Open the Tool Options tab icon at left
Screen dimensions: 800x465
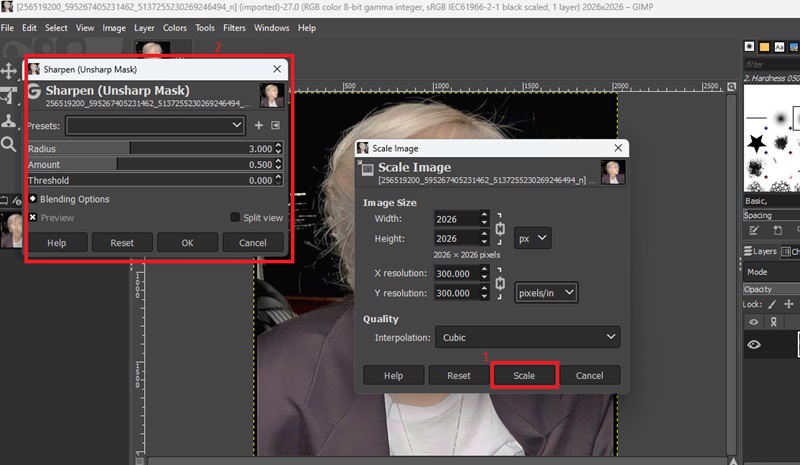click(4, 200)
